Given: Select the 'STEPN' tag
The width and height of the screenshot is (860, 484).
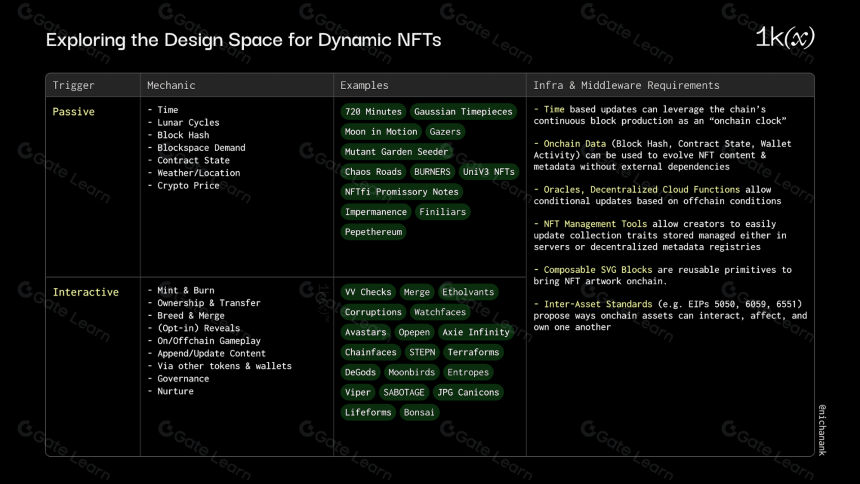Looking at the screenshot, I should 422,352.
